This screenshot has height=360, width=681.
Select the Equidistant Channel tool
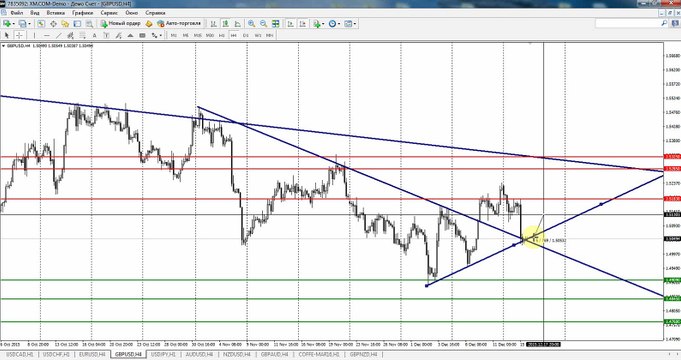pos(70,35)
